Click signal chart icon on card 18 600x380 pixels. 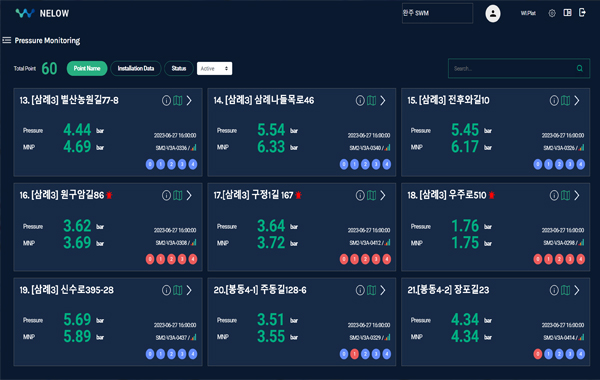582,242
